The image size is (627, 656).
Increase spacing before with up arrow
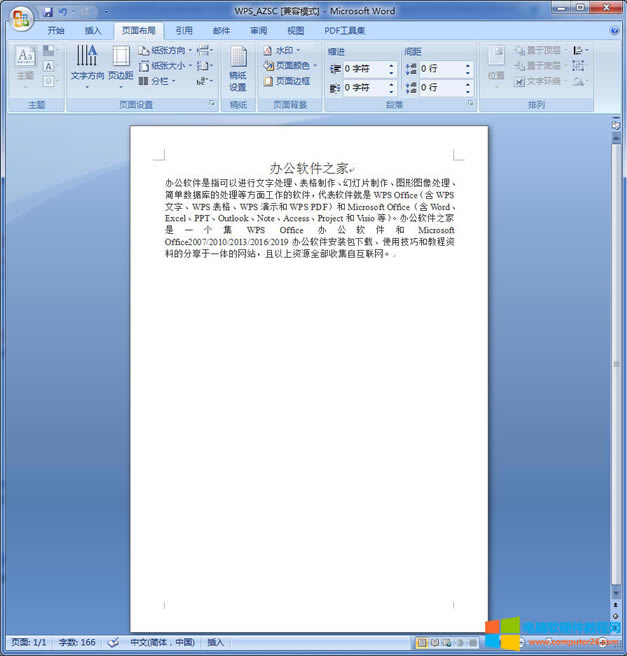[468, 66]
